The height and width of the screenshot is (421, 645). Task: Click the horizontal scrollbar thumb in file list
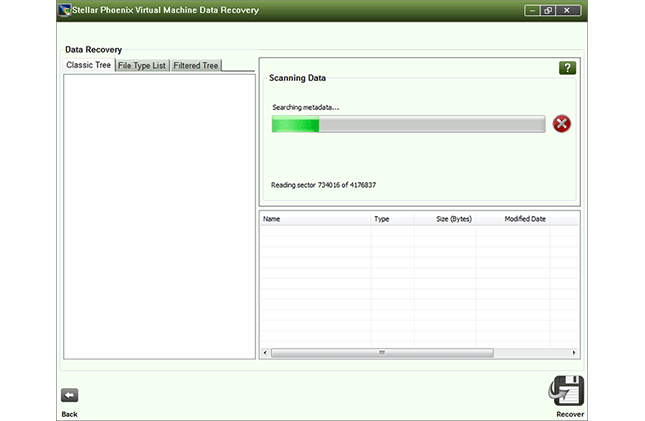381,353
